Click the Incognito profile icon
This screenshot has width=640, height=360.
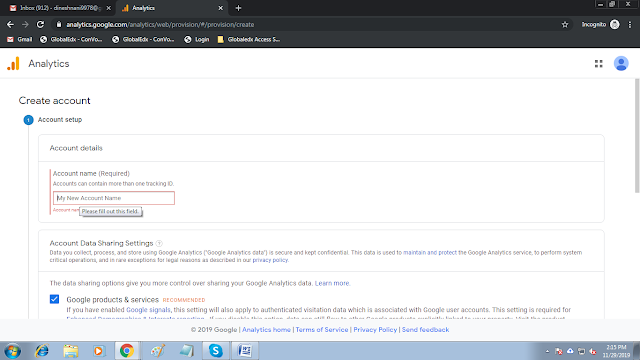pos(614,24)
